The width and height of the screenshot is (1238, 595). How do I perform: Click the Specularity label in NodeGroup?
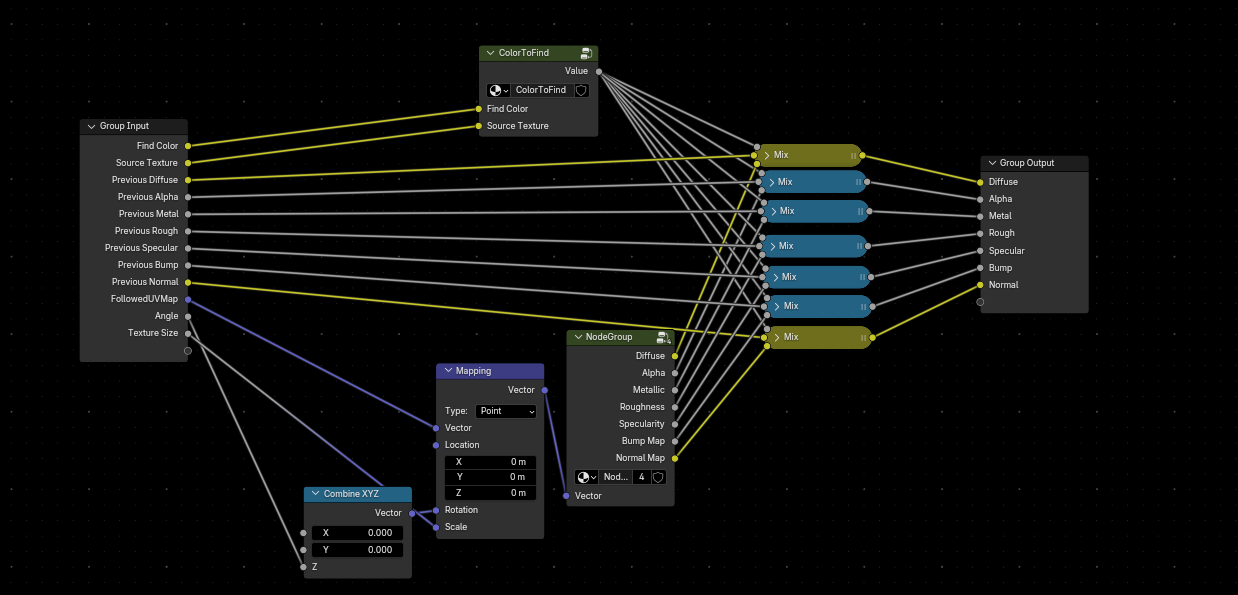pos(642,424)
